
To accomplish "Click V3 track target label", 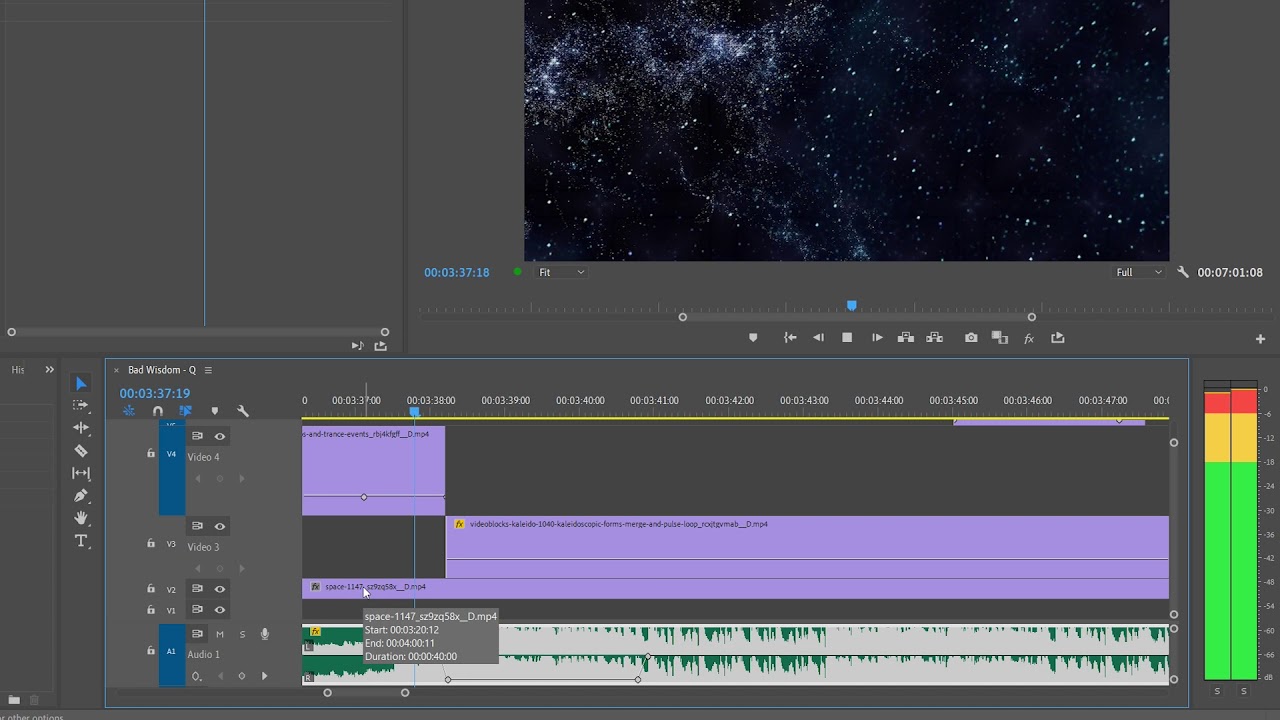I will point(171,545).
